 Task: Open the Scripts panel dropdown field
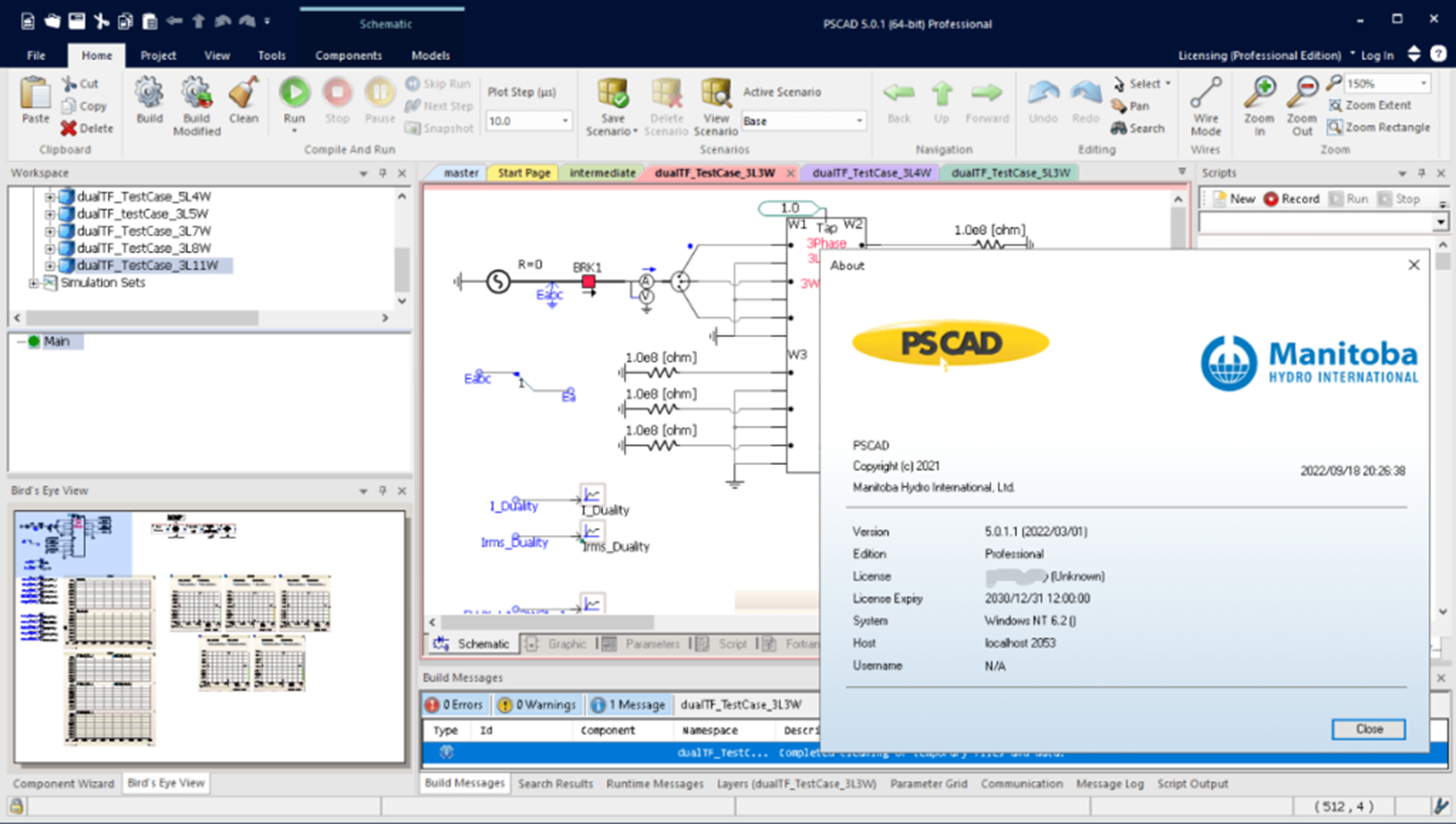click(x=1324, y=222)
